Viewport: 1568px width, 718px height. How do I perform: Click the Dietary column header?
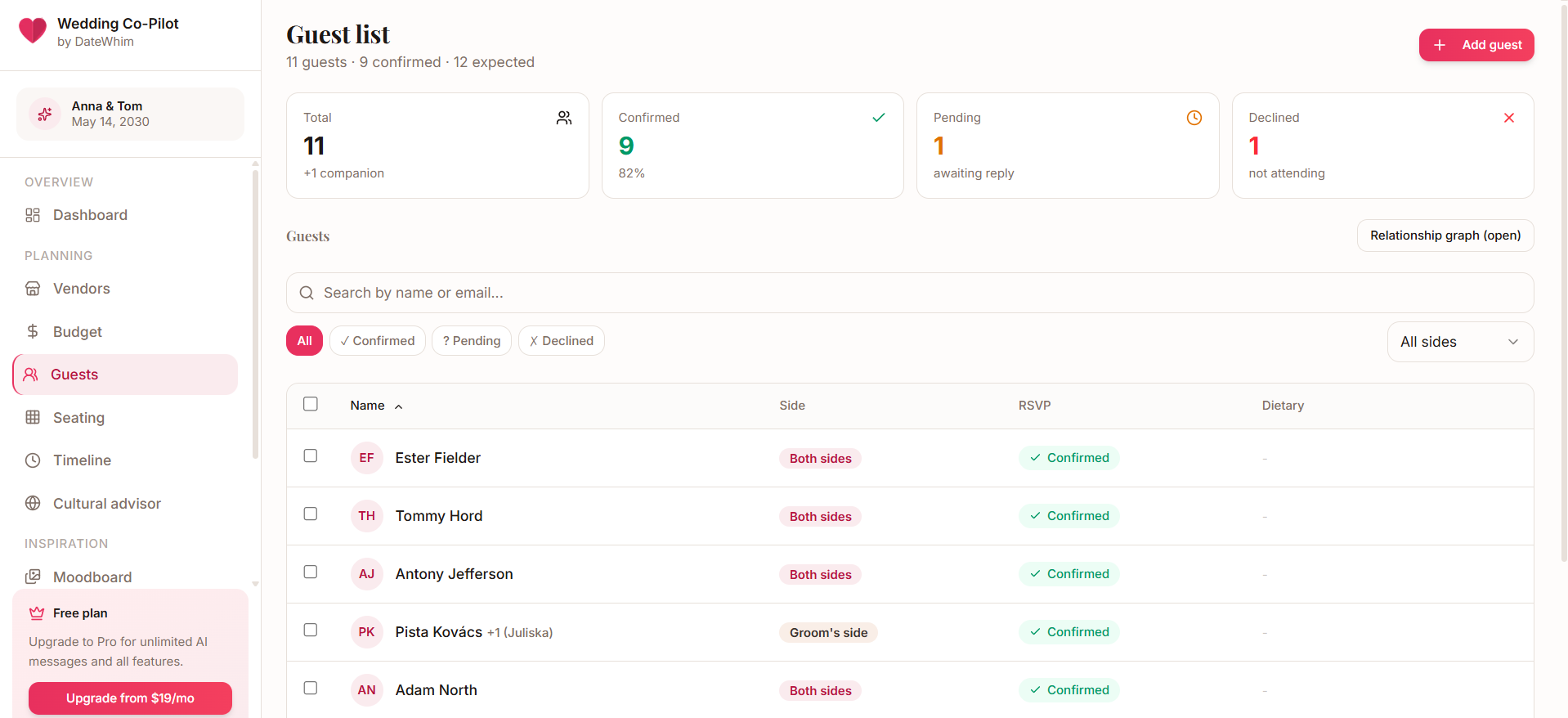pos(1283,406)
